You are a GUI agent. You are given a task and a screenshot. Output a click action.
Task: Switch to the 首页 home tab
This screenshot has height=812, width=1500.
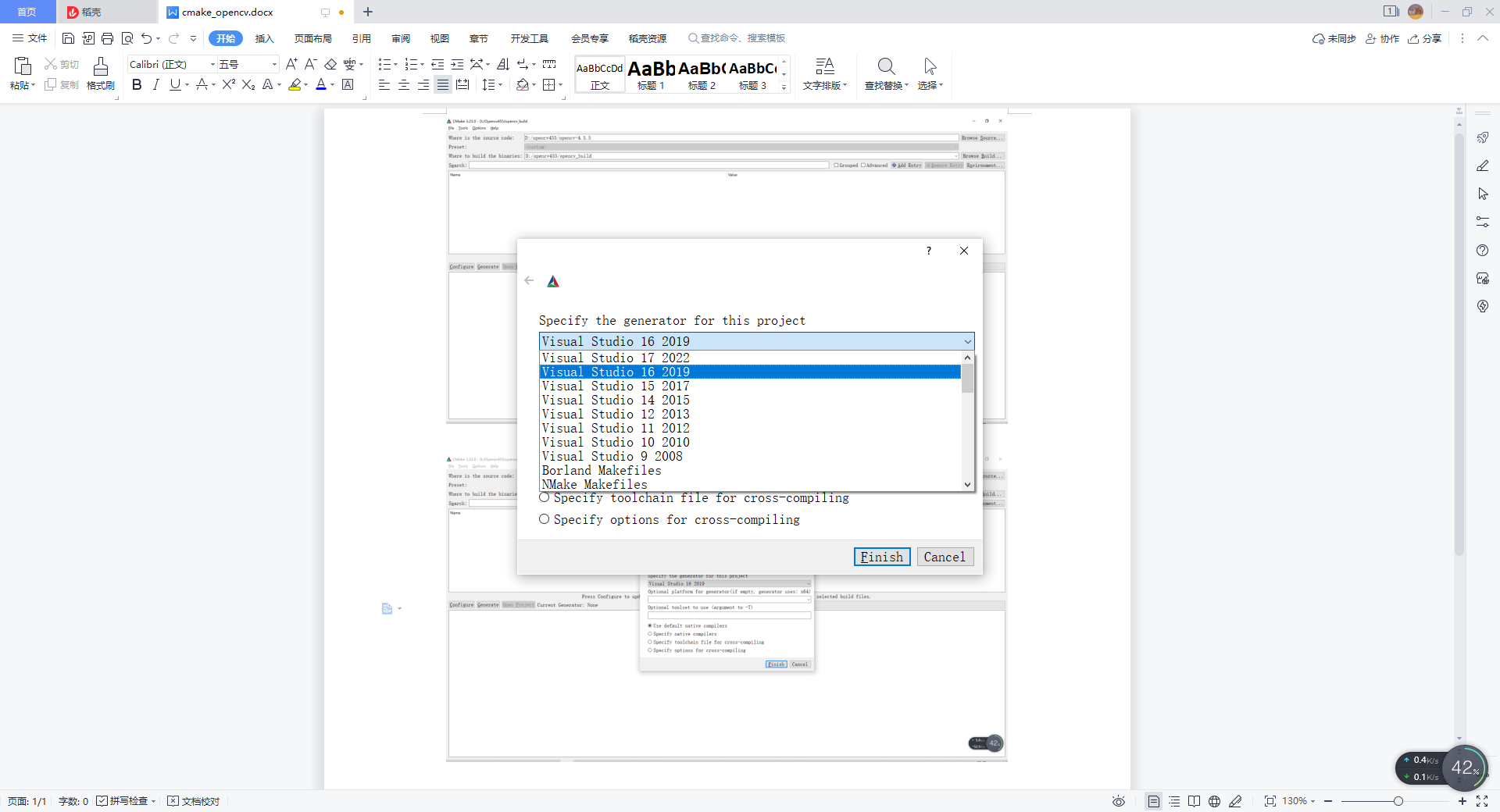(x=27, y=12)
